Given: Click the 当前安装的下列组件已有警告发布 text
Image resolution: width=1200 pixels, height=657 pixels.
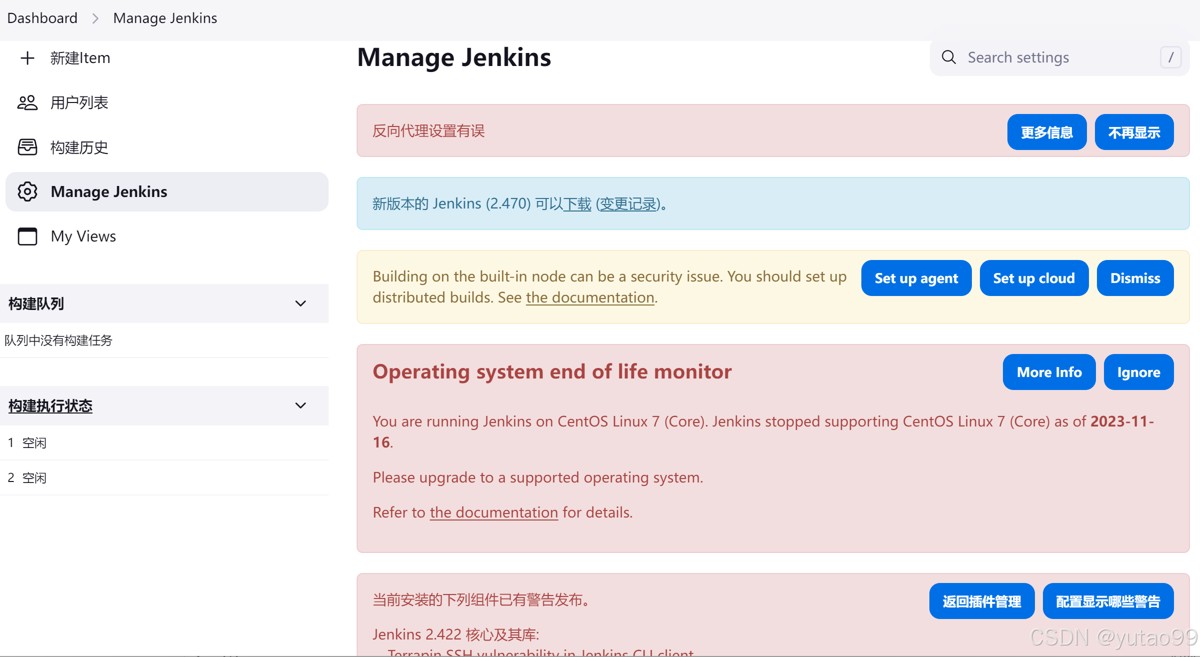Looking at the screenshot, I should [481, 600].
